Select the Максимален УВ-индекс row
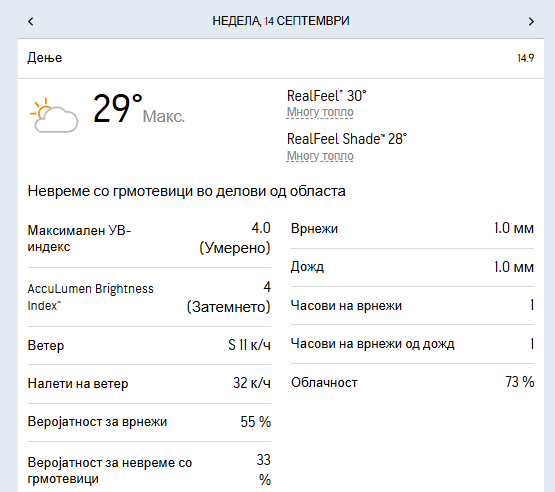 pos(149,239)
